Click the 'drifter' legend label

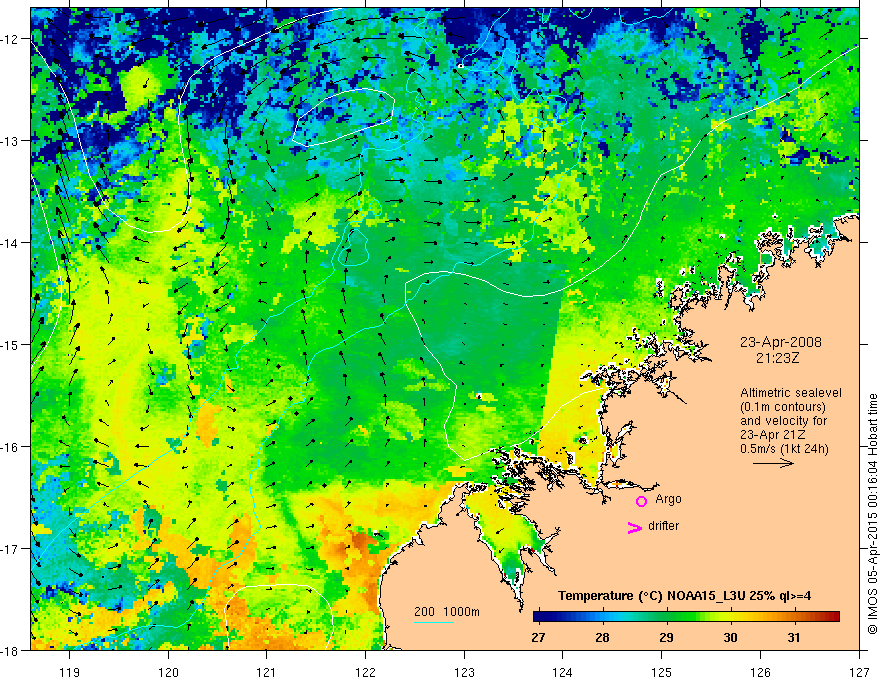click(663, 526)
